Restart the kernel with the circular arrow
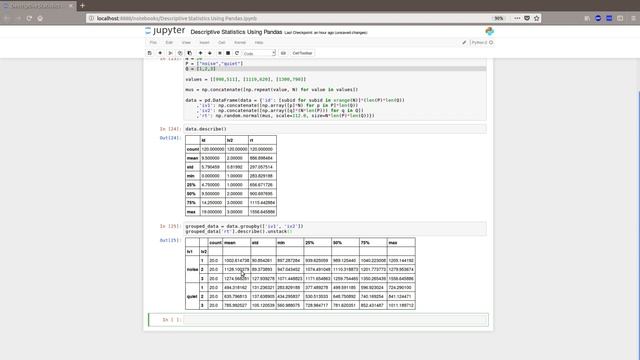 coord(237,53)
